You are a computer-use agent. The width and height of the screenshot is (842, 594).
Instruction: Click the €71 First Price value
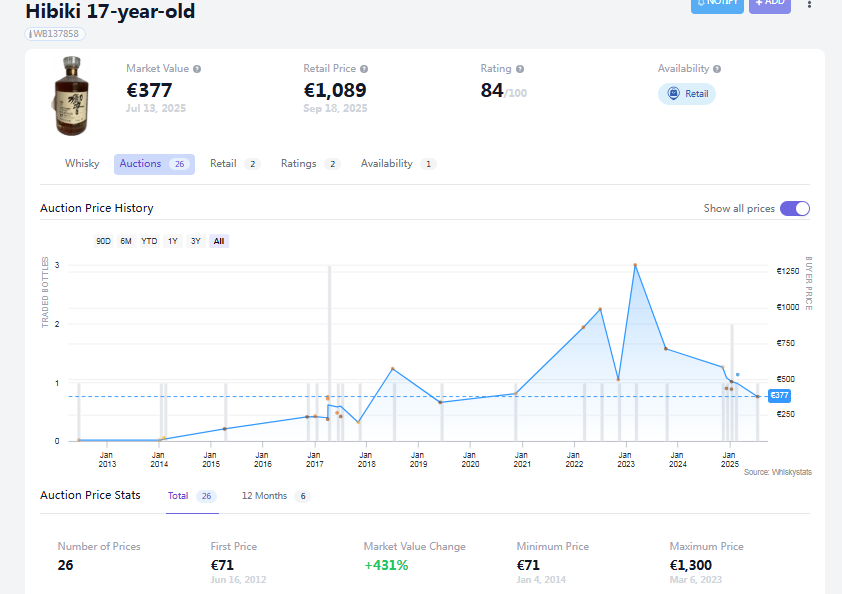(x=222, y=566)
